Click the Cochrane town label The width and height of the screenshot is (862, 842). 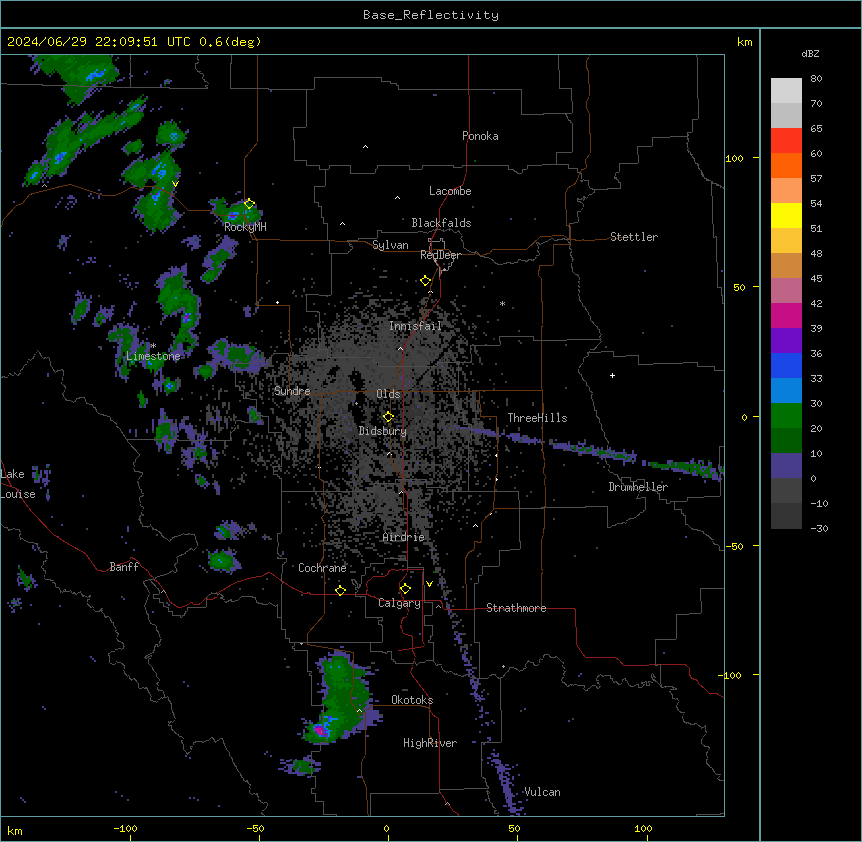click(x=322, y=568)
